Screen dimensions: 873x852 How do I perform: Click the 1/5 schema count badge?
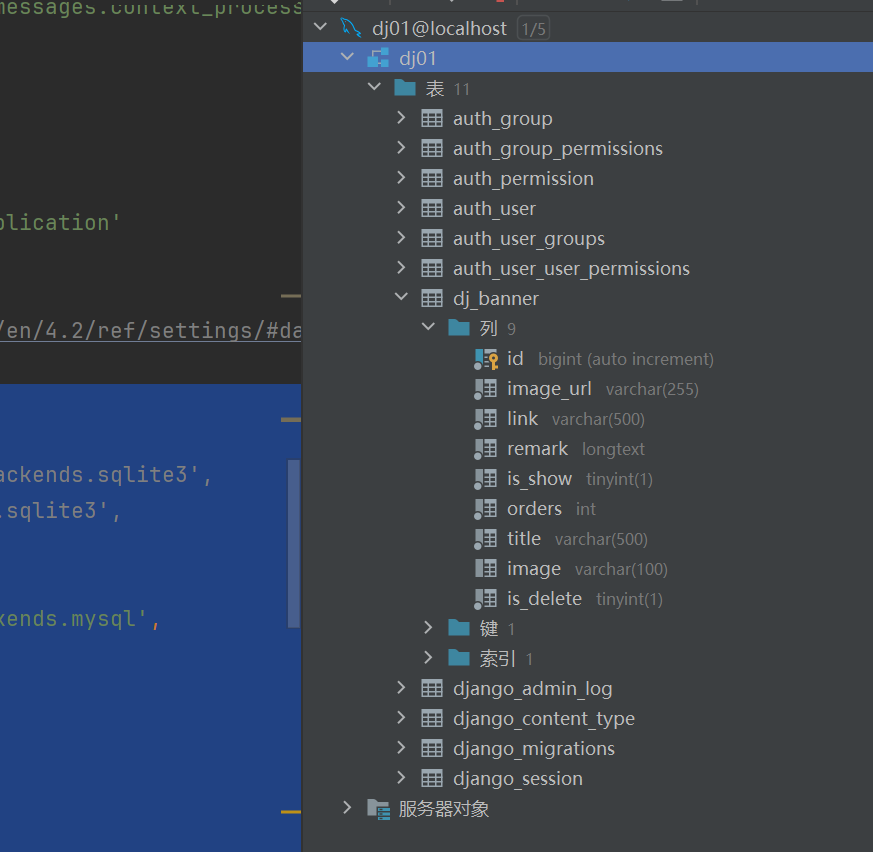coord(533,29)
